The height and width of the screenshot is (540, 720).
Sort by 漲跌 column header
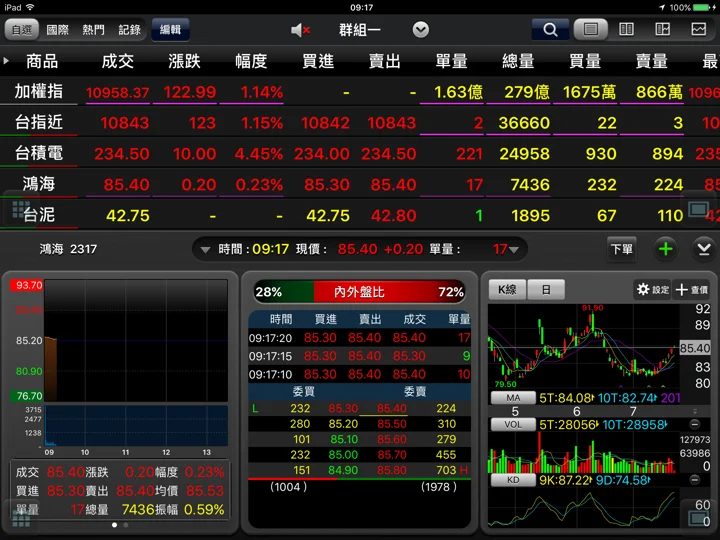[x=184, y=61]
